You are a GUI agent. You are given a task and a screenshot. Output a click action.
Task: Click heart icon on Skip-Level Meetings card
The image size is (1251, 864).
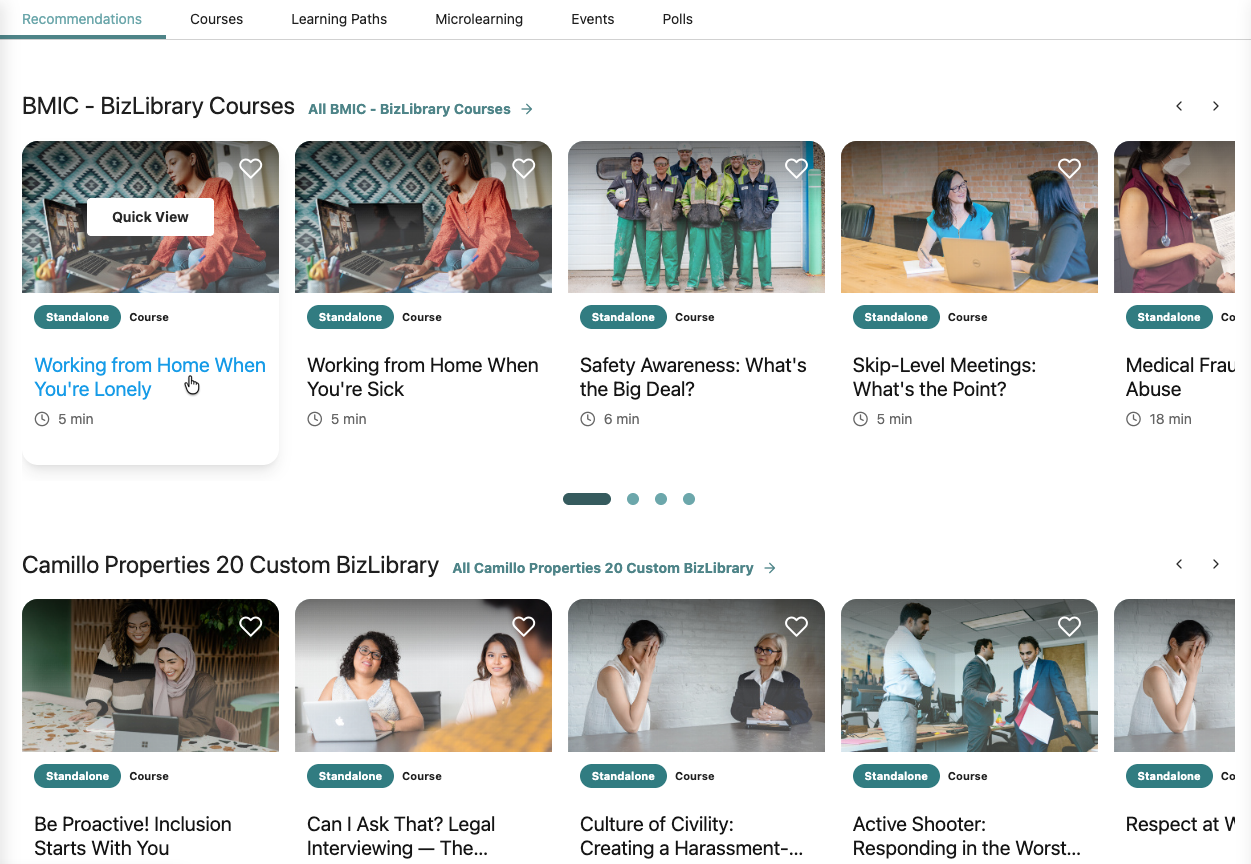pyautogui.click(x=1069, y=169)
